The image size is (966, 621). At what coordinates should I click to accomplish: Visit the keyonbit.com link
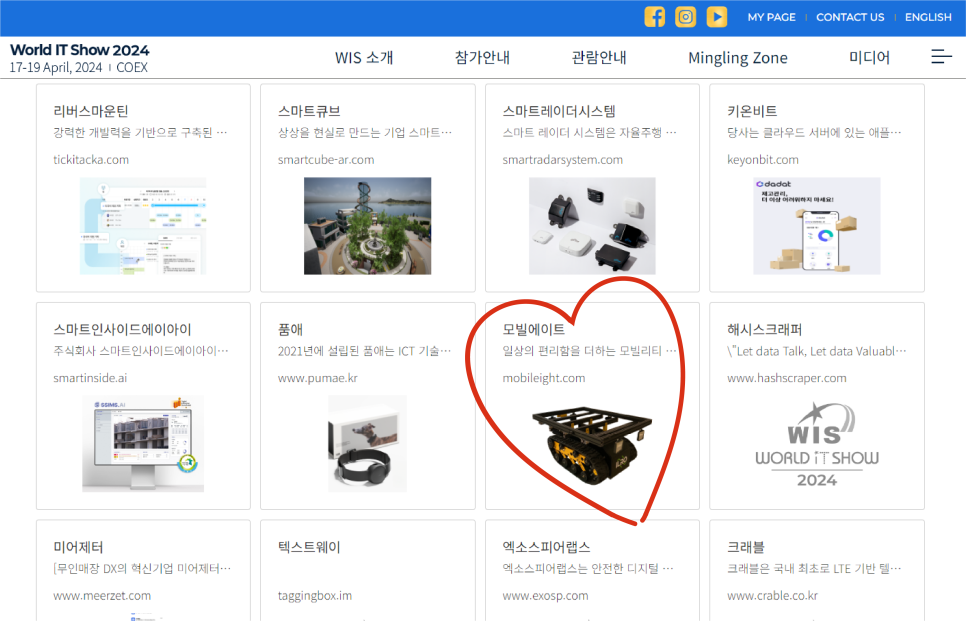click(763, 160)
